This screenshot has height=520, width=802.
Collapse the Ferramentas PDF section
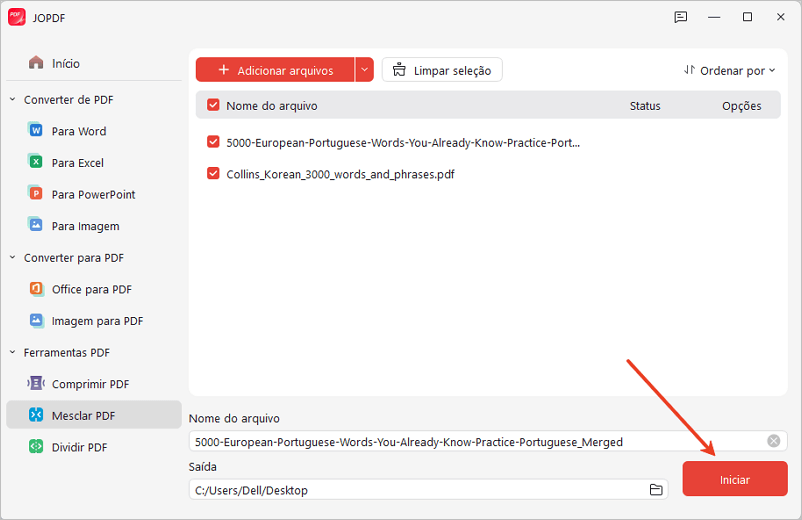13,352
